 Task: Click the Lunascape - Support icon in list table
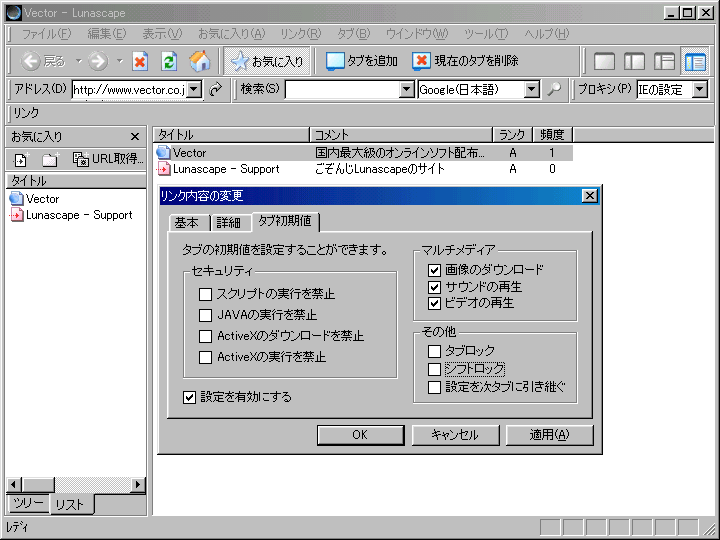click(163, 169)
